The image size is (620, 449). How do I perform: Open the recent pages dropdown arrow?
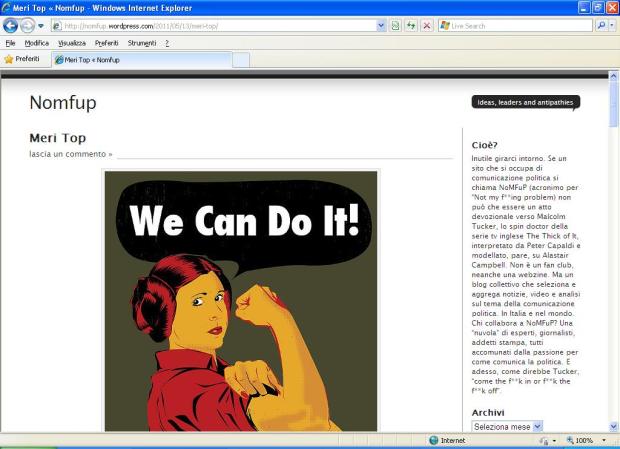coord(41,26)
